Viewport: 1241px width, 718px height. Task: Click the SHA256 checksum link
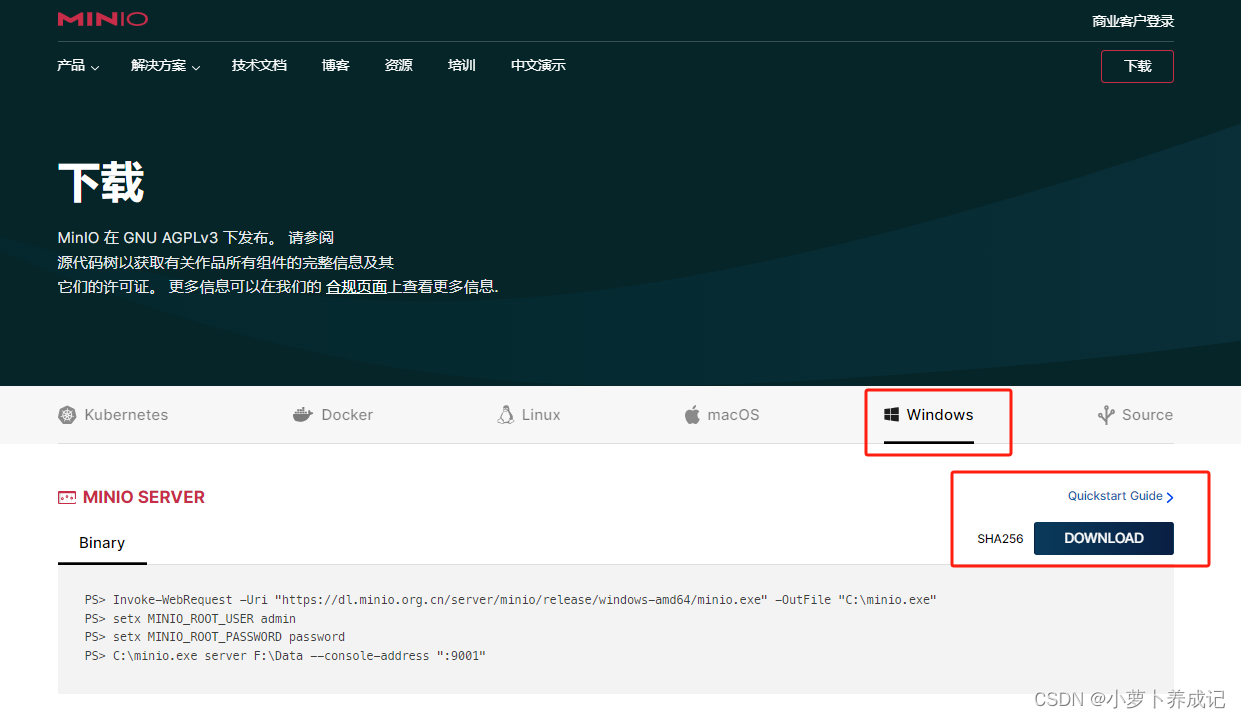click(1000, 539)
